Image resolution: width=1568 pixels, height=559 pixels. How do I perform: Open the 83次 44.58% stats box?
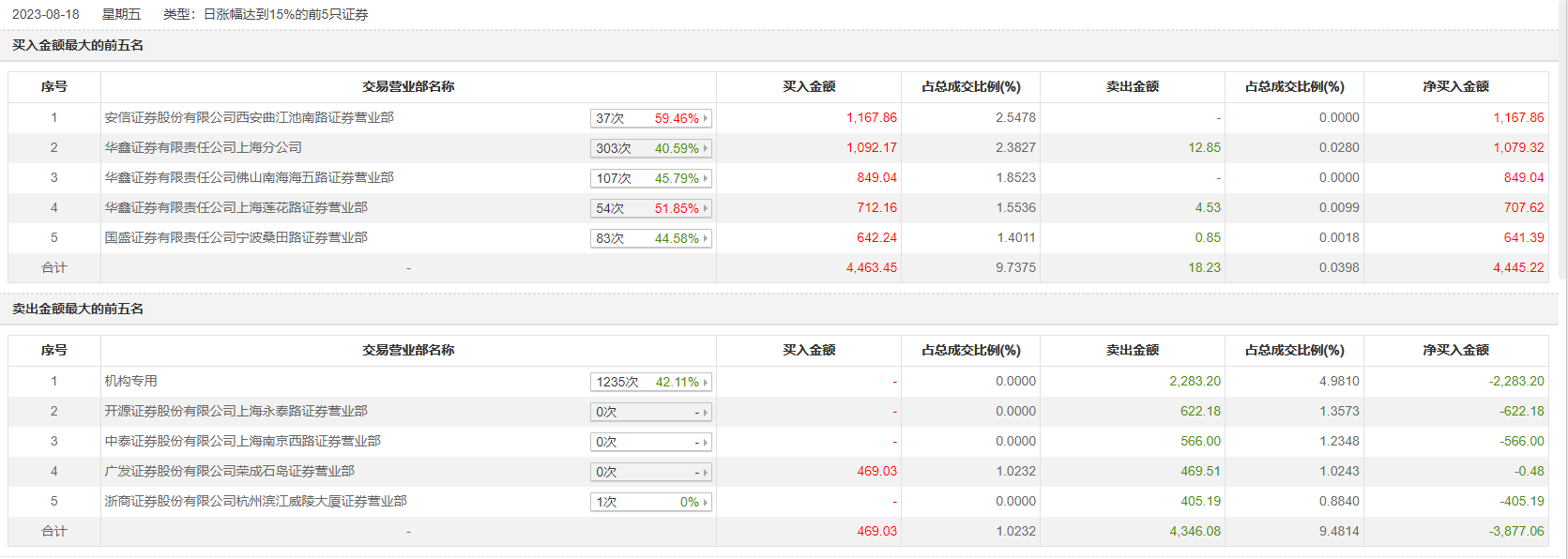point(650,238)
